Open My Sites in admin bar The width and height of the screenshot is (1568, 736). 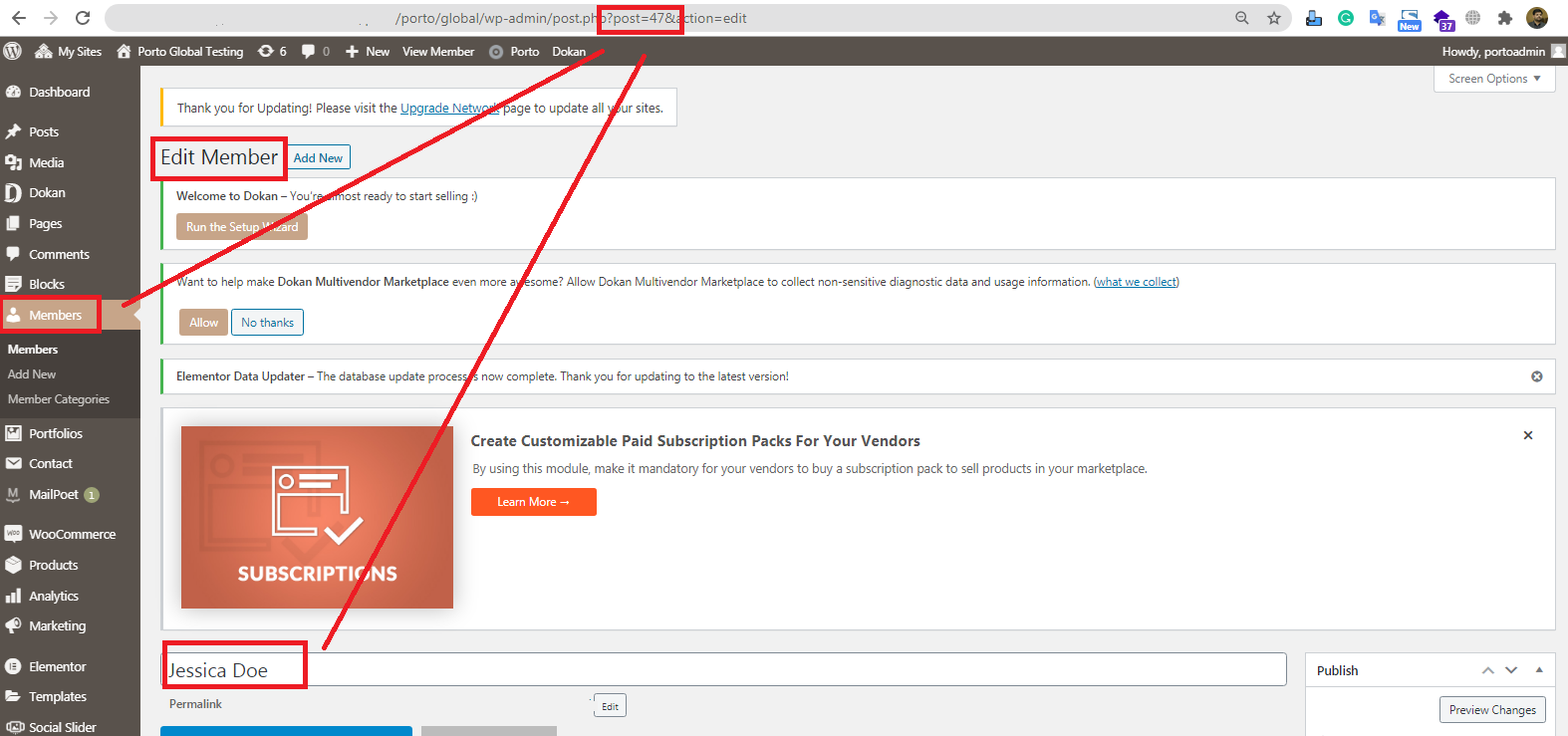click(69, 51)
